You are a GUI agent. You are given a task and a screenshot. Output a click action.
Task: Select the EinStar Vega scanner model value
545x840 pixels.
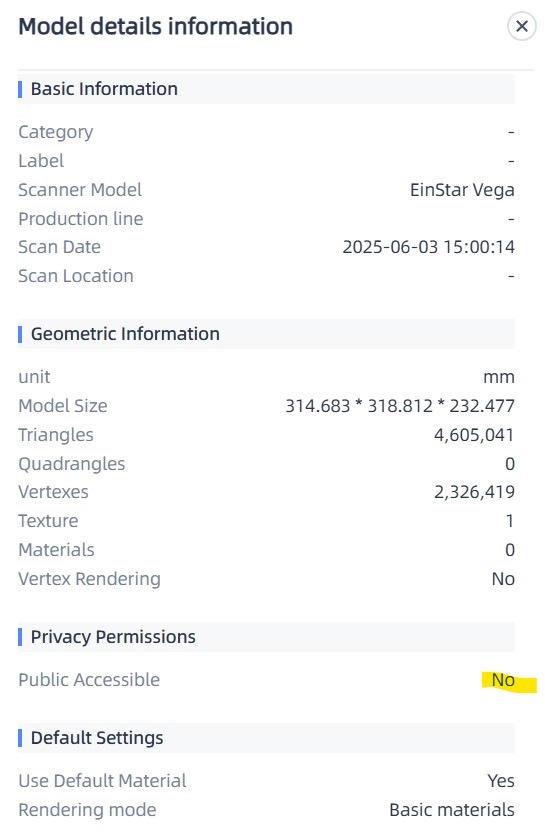(x=462, y=190)
